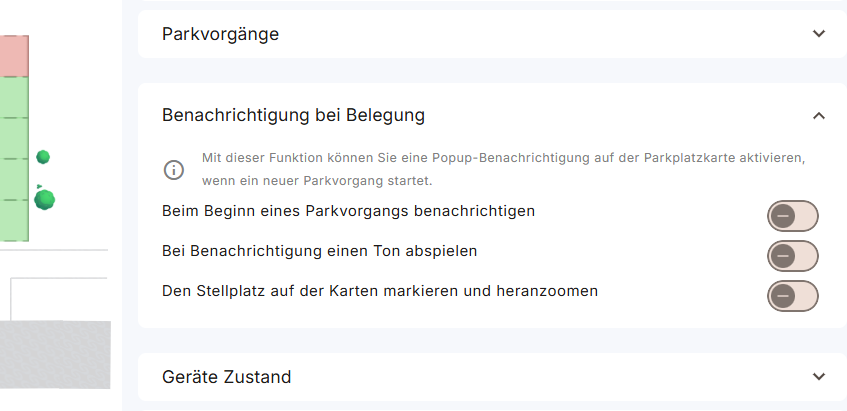Click the white building outline on the map
This screenshot has height=411, width=847.
click(x=58, y=298)
